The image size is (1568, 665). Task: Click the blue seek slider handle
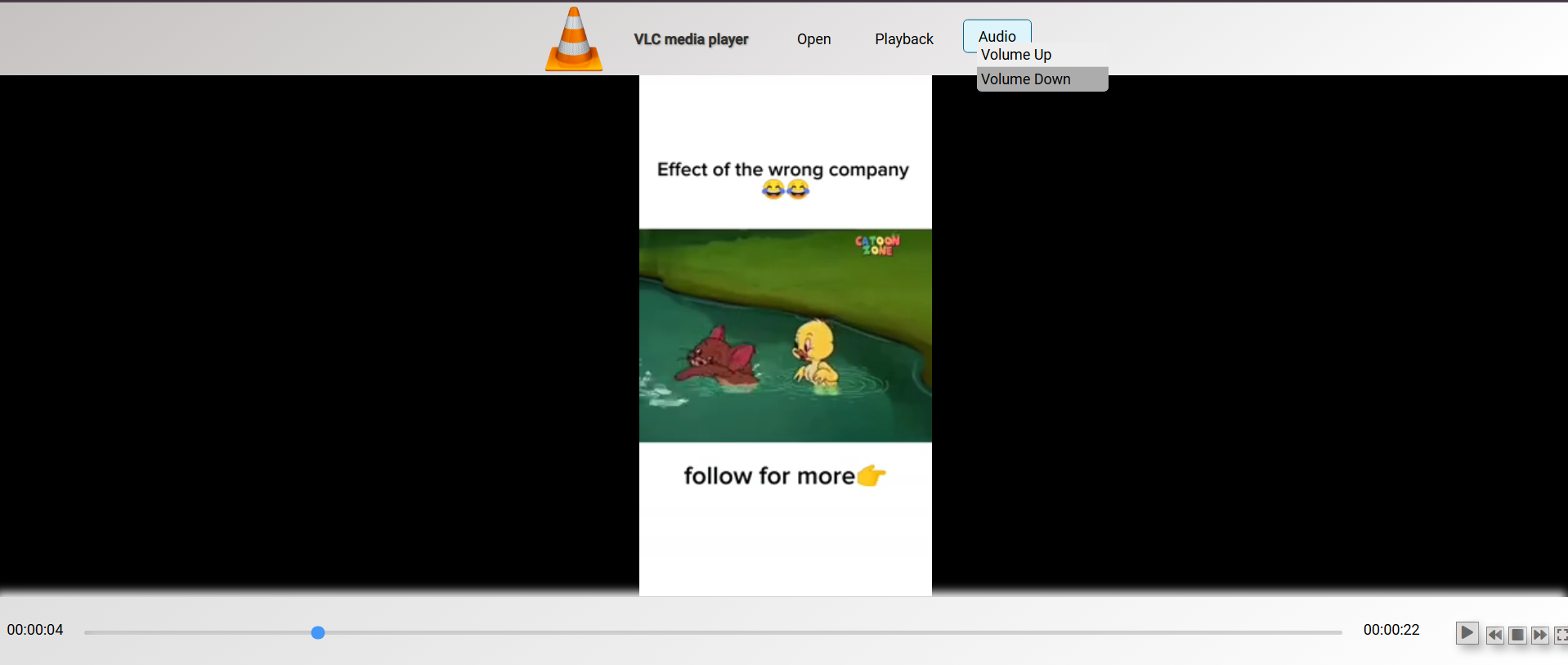pyautogui.click(x=318, y=632)
